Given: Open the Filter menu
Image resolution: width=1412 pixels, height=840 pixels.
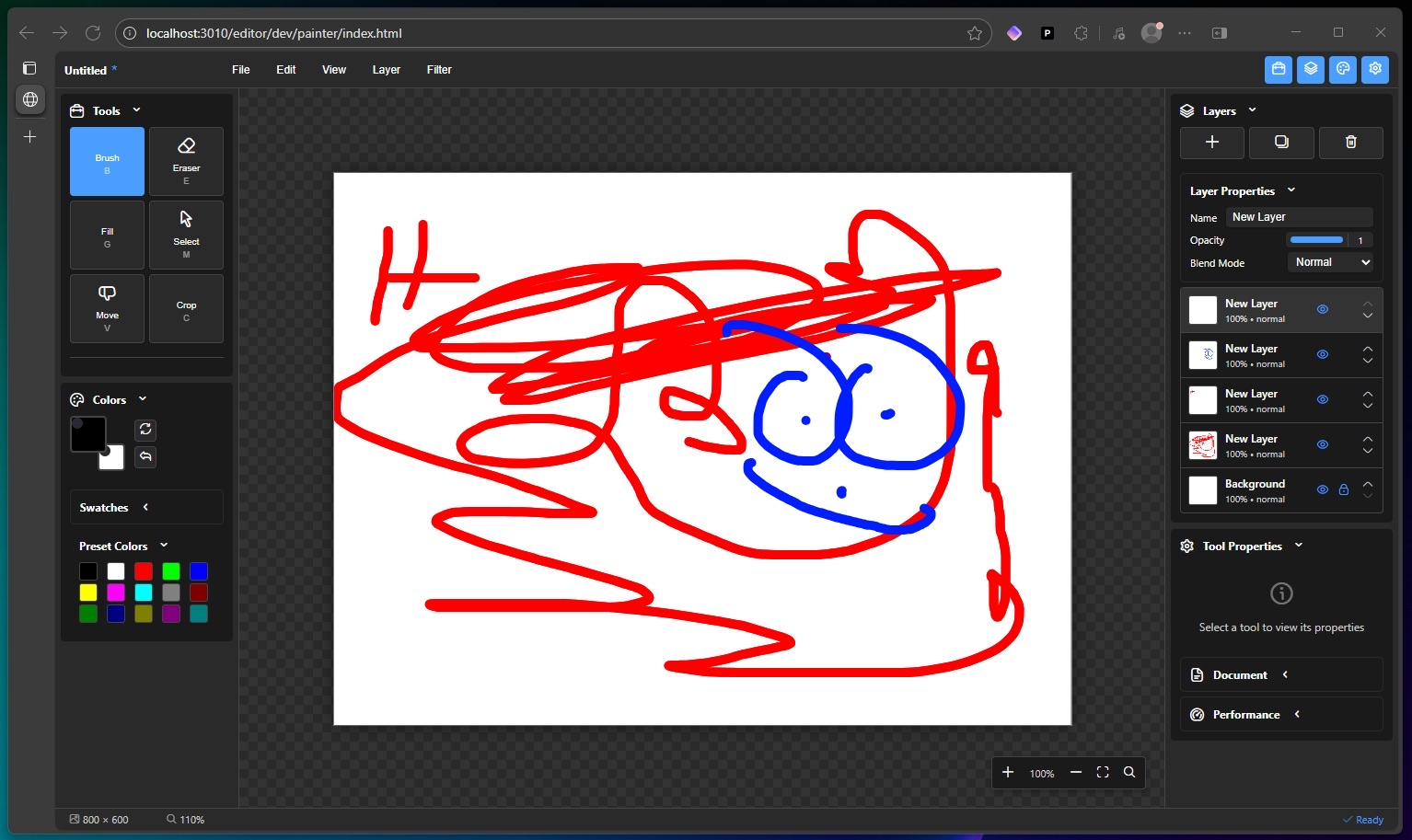Looking at the screenshot, I should click(439, 69).
